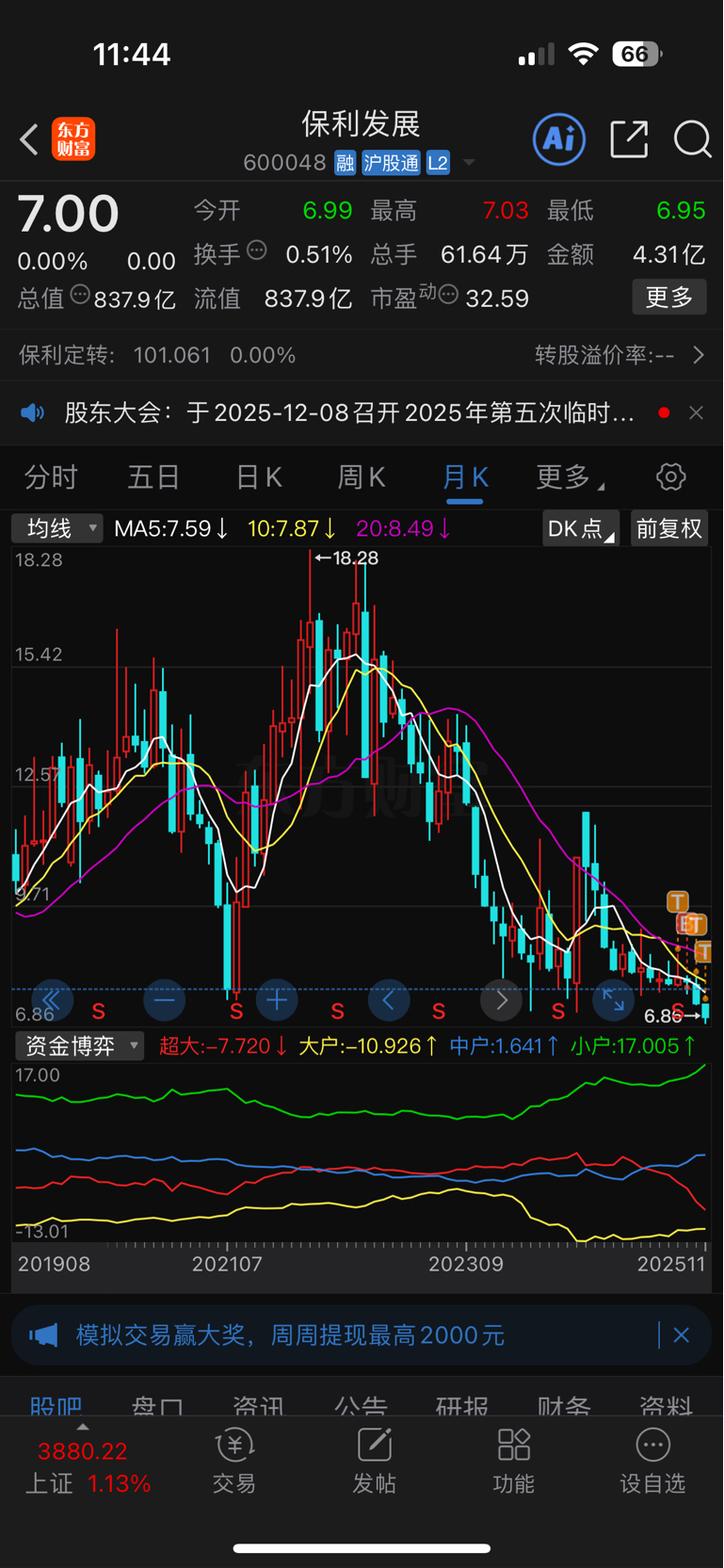Open 股东大会 announcement text
The height and width of the screenshot is (1568, 724).
[x=349, y=412]
